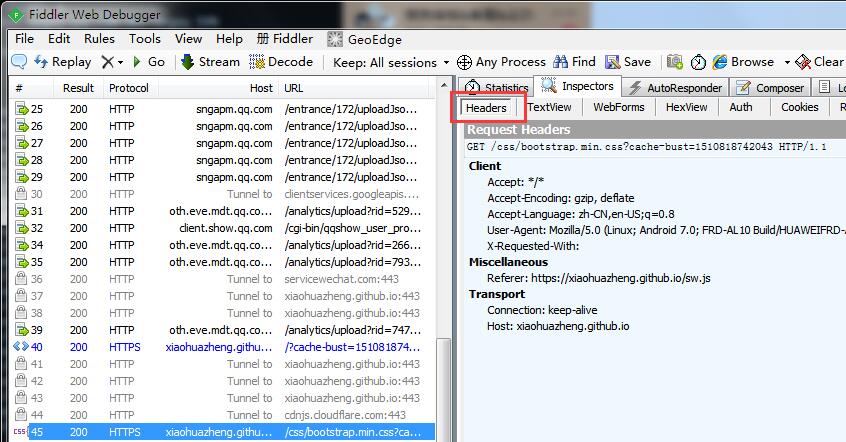Click the GET request line
Image resolution: width=846 pixels, height=442 pixels.
(646, 146)
